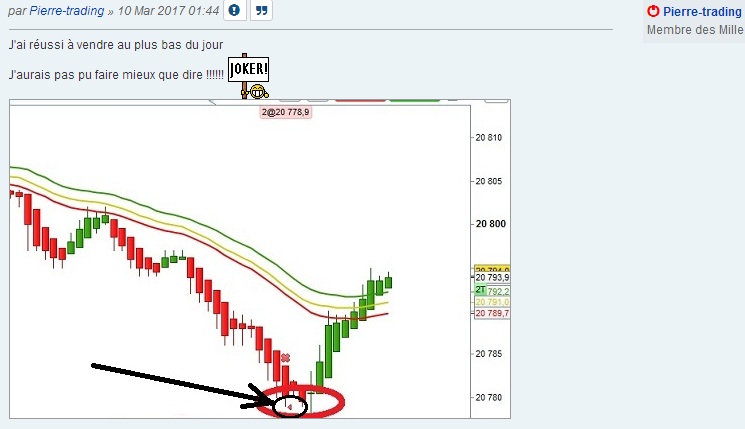Click the green button strip above chart
This screenshot has height=429, width=745.
click(x=415, y=100)
